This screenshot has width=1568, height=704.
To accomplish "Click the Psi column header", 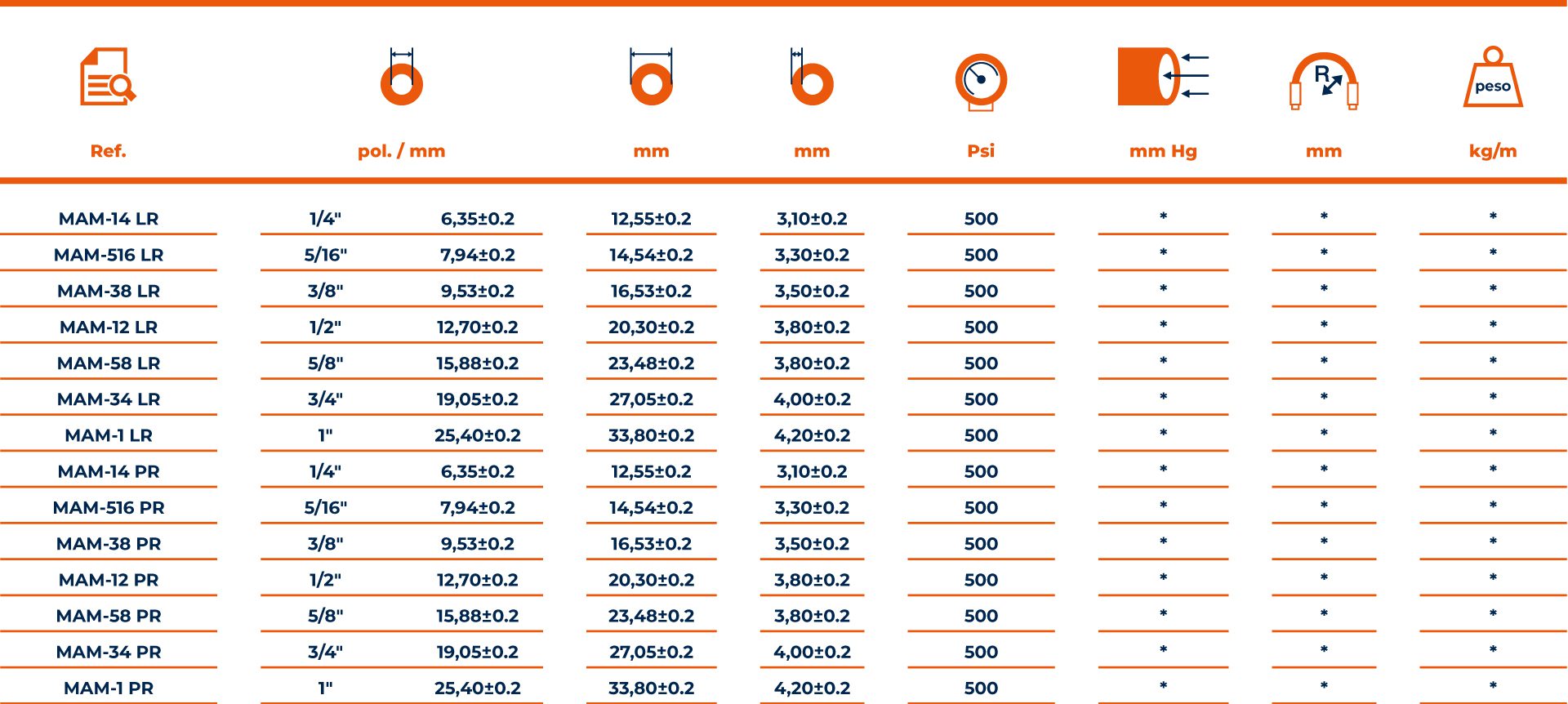I will point(981,151).
